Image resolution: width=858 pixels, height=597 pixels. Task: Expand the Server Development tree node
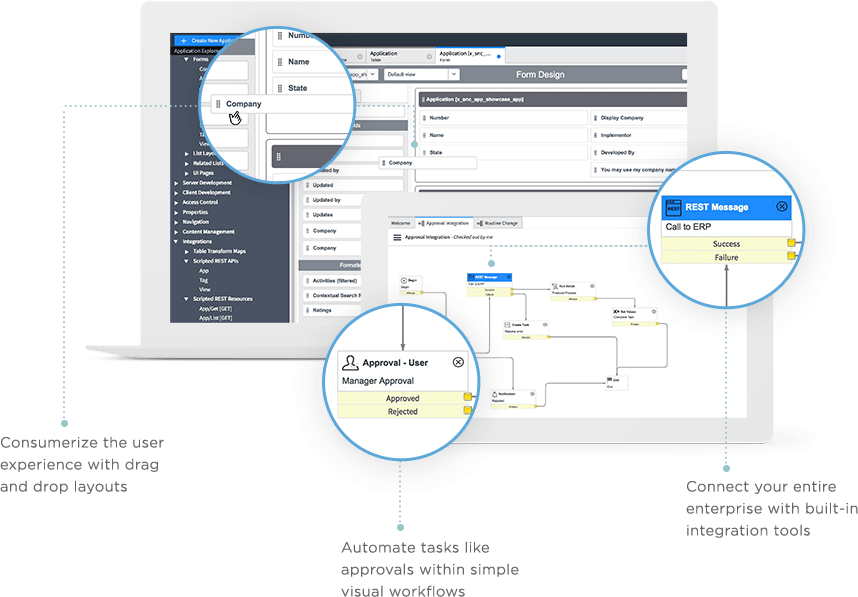pos(176,183)
